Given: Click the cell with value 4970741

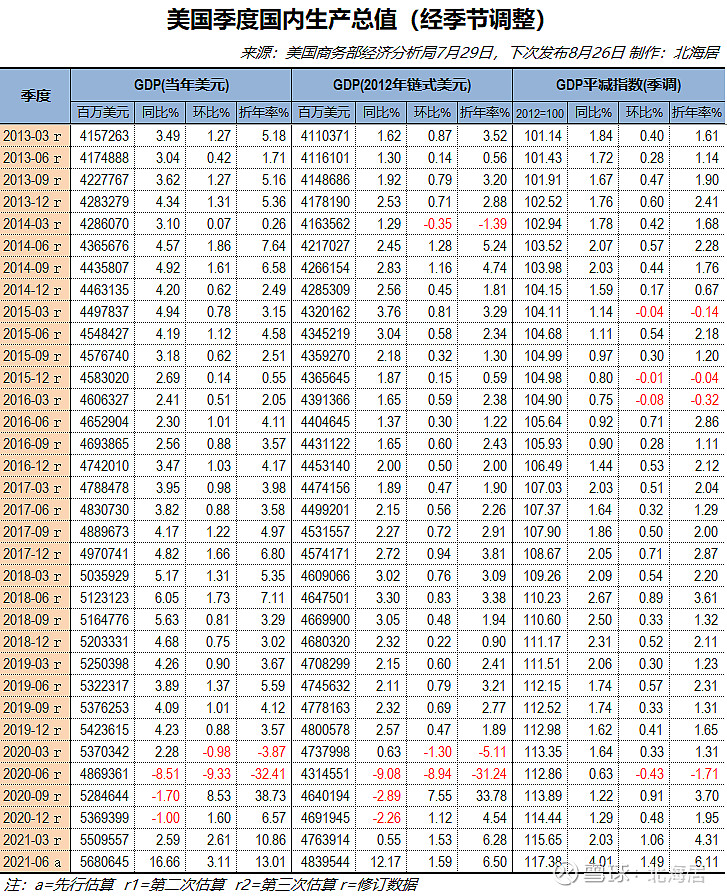Looking at the screenshot, I should coord(104,554).
